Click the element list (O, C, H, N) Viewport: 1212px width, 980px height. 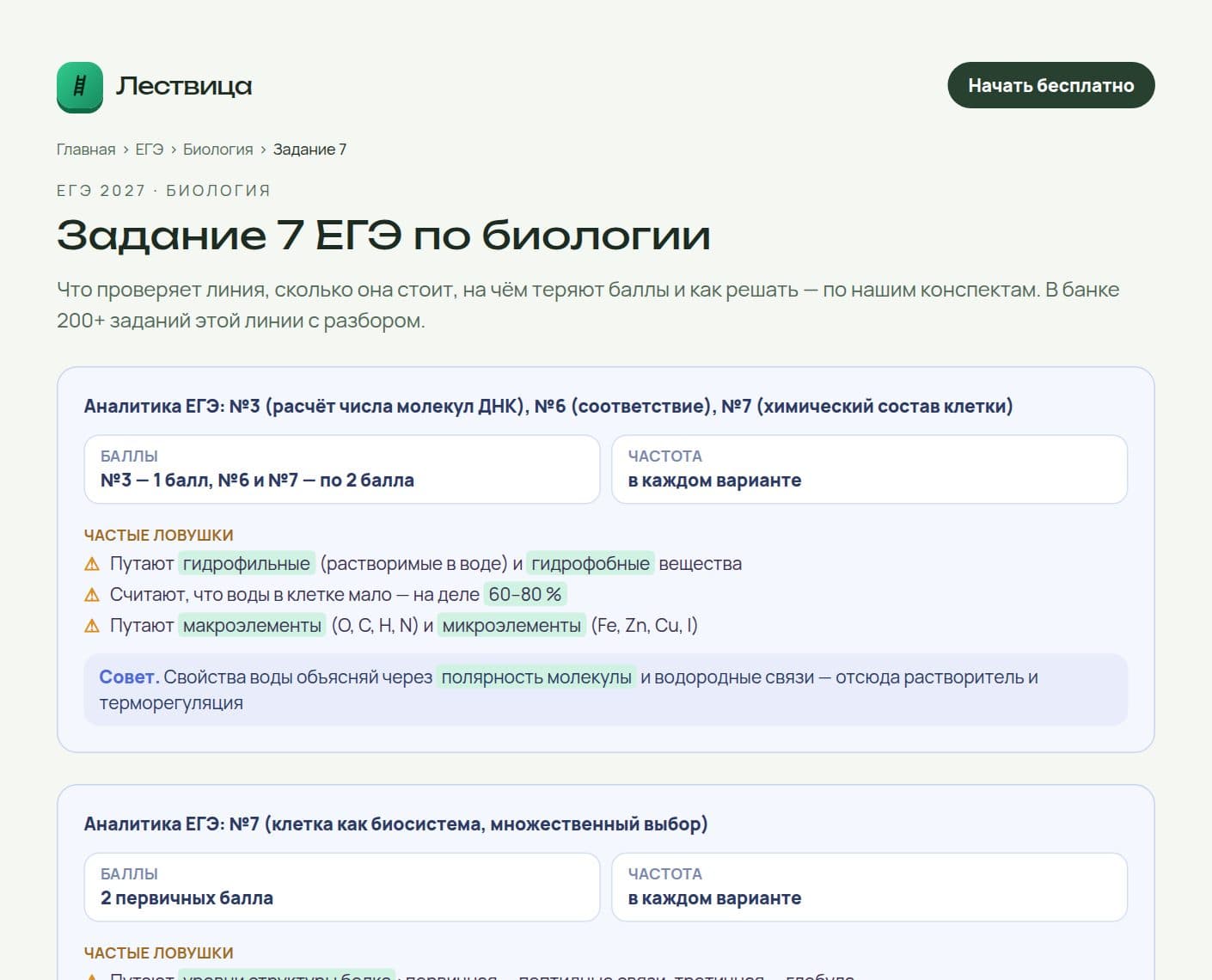[x=375, y=626]
